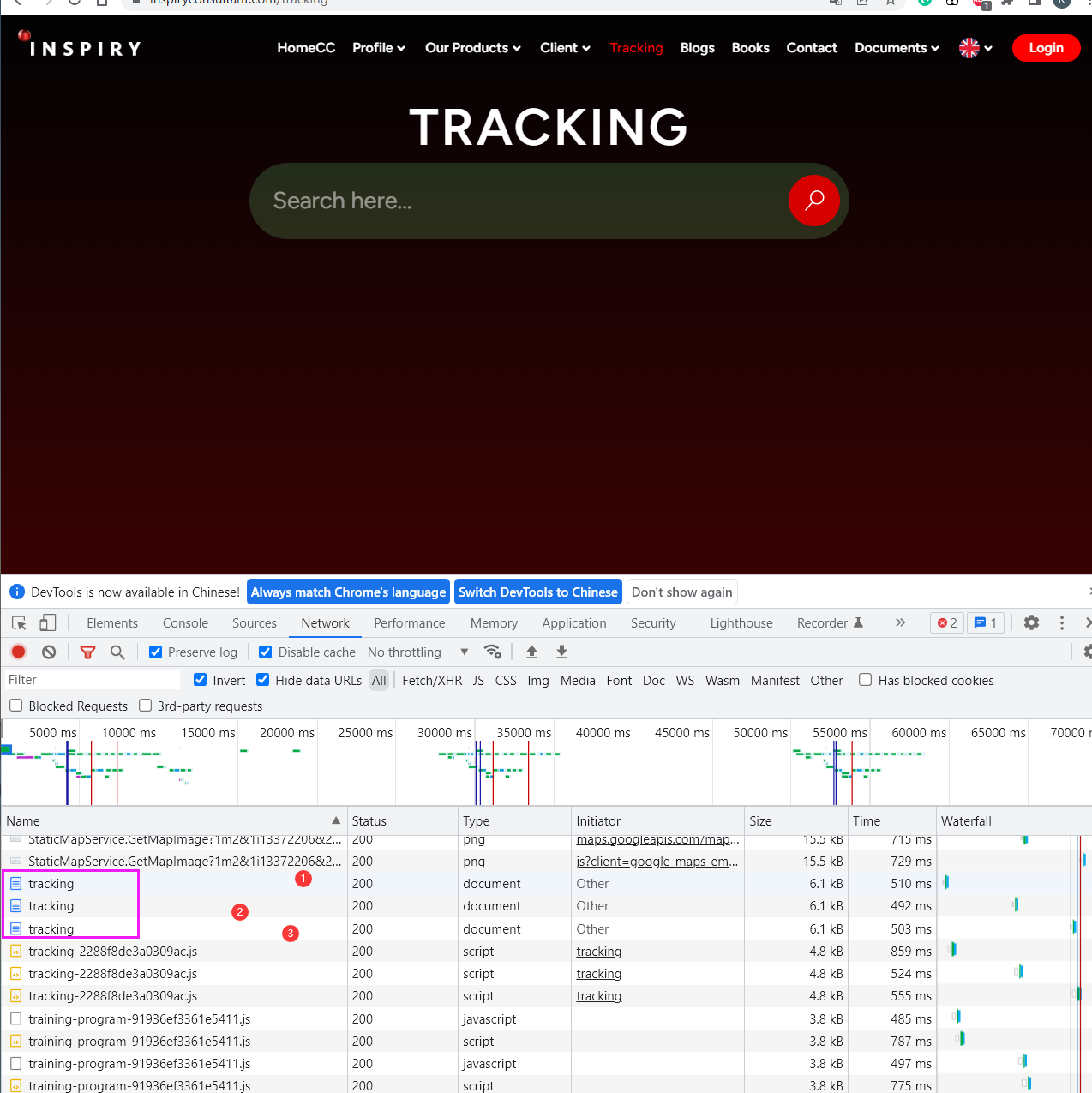Uncheck the Preserve log checkbox
This screenshot has height=1093, width=1092.
pos(156,652)
